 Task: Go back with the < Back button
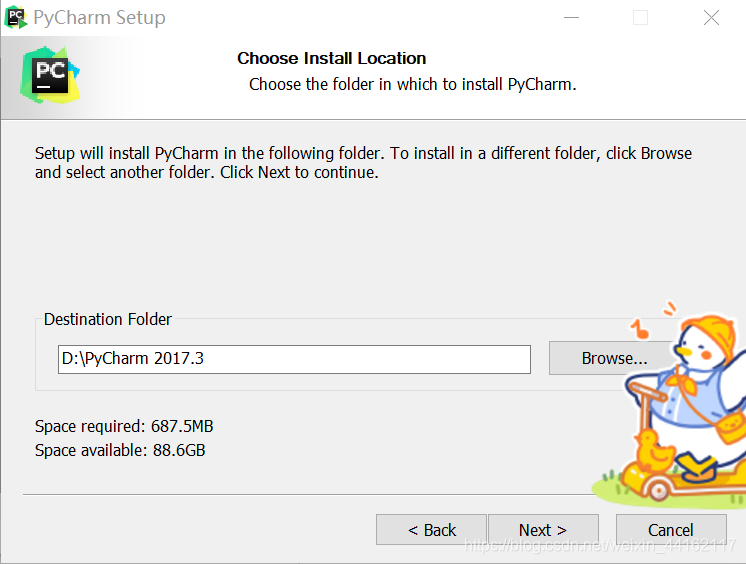[x=432, y=530]
